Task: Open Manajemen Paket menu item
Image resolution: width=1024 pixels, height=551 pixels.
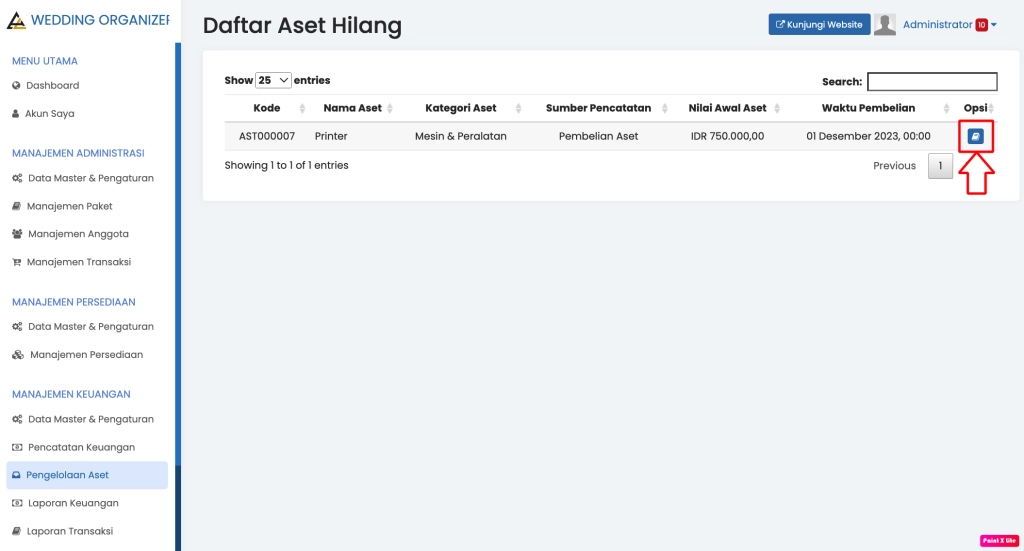Action: tap(69, 206)
